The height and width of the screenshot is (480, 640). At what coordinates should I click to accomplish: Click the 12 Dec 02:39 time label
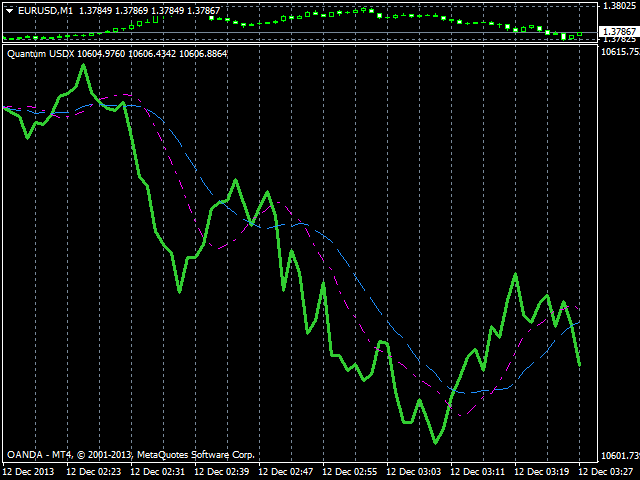click(x=225, y=471)
